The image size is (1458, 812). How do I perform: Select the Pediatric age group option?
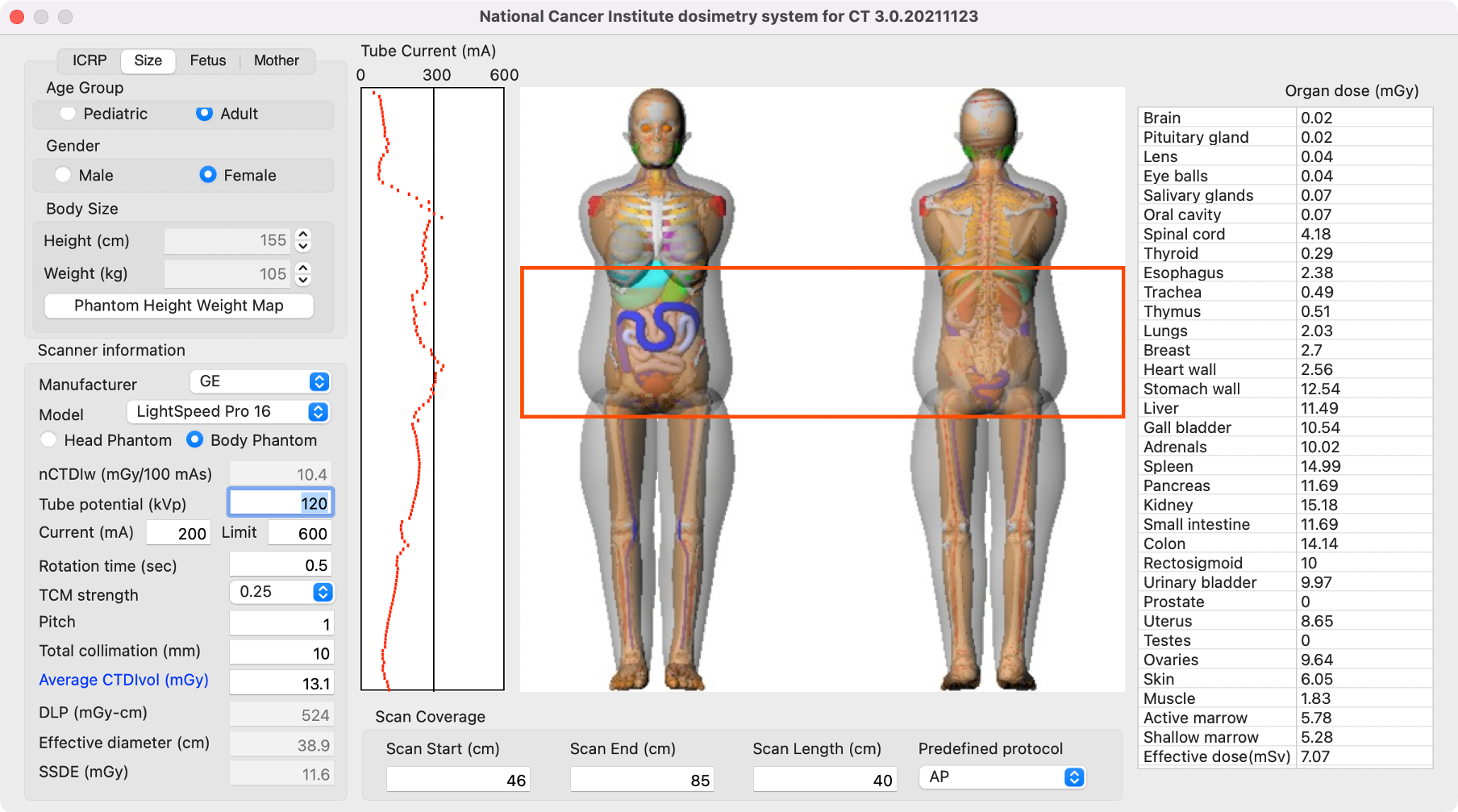click(68, 114)
